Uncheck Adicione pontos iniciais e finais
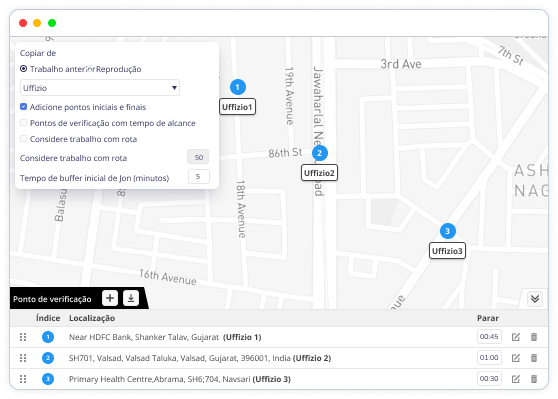Screen dimensions: 558x399 (23, 107)
